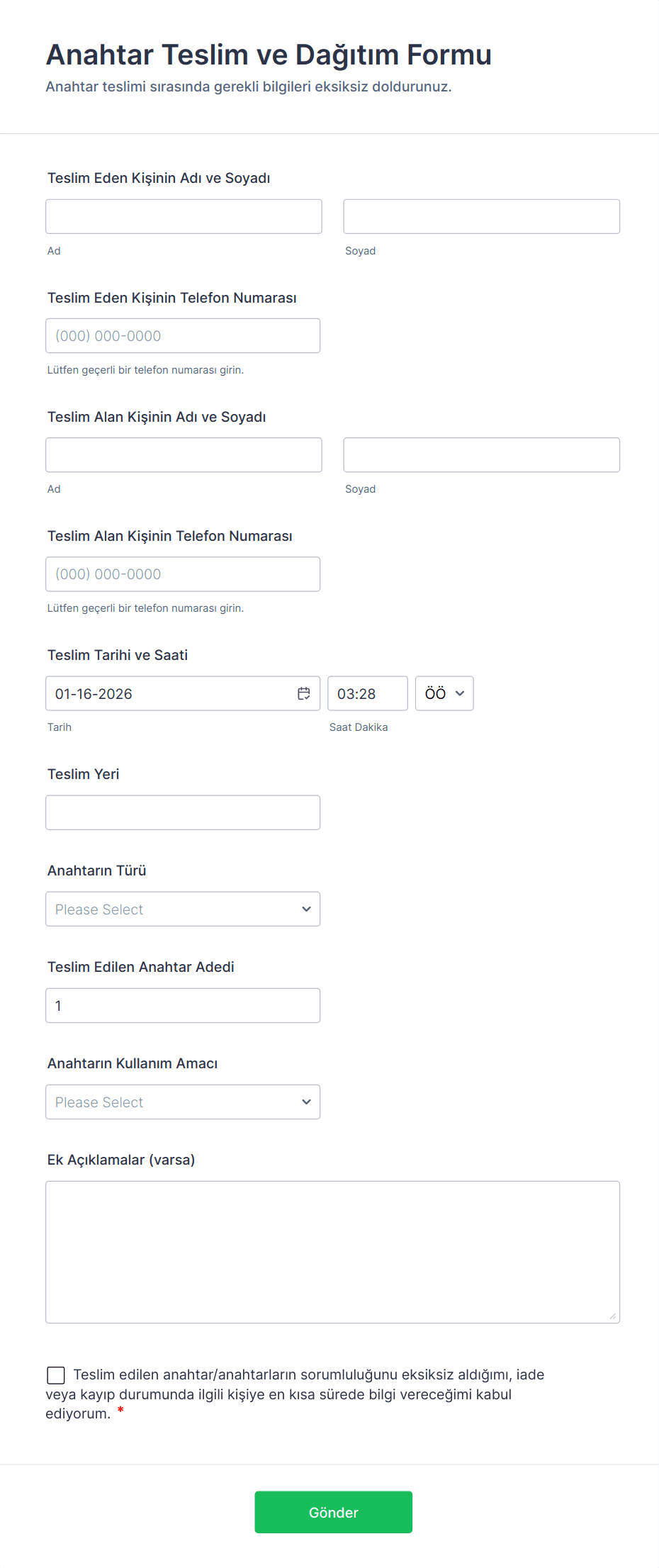Viewport: 659px width, 1568px height.
Task: Click the Anahtarın Türü dropdown chevron arrow
Action: pos(306,909)
